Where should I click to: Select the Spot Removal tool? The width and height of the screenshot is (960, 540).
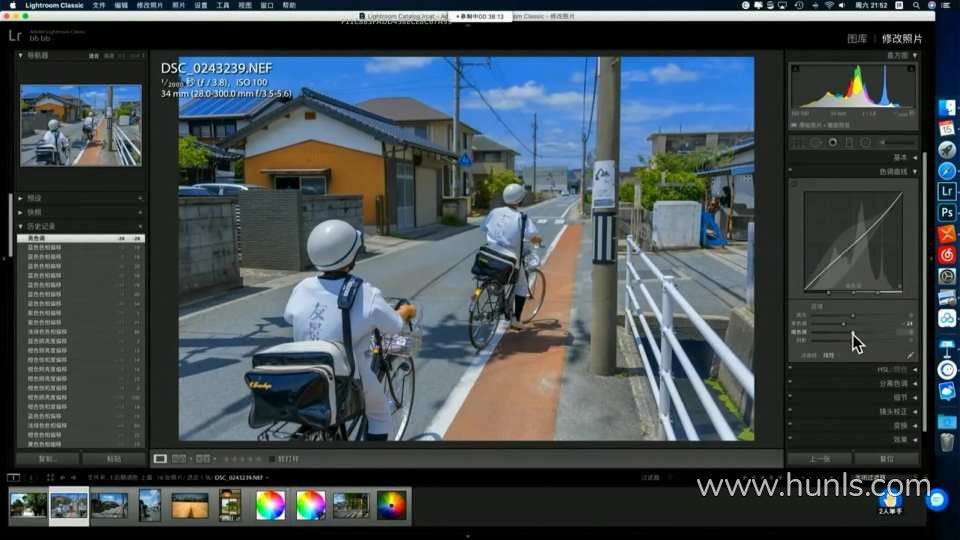tap(815, 143)
